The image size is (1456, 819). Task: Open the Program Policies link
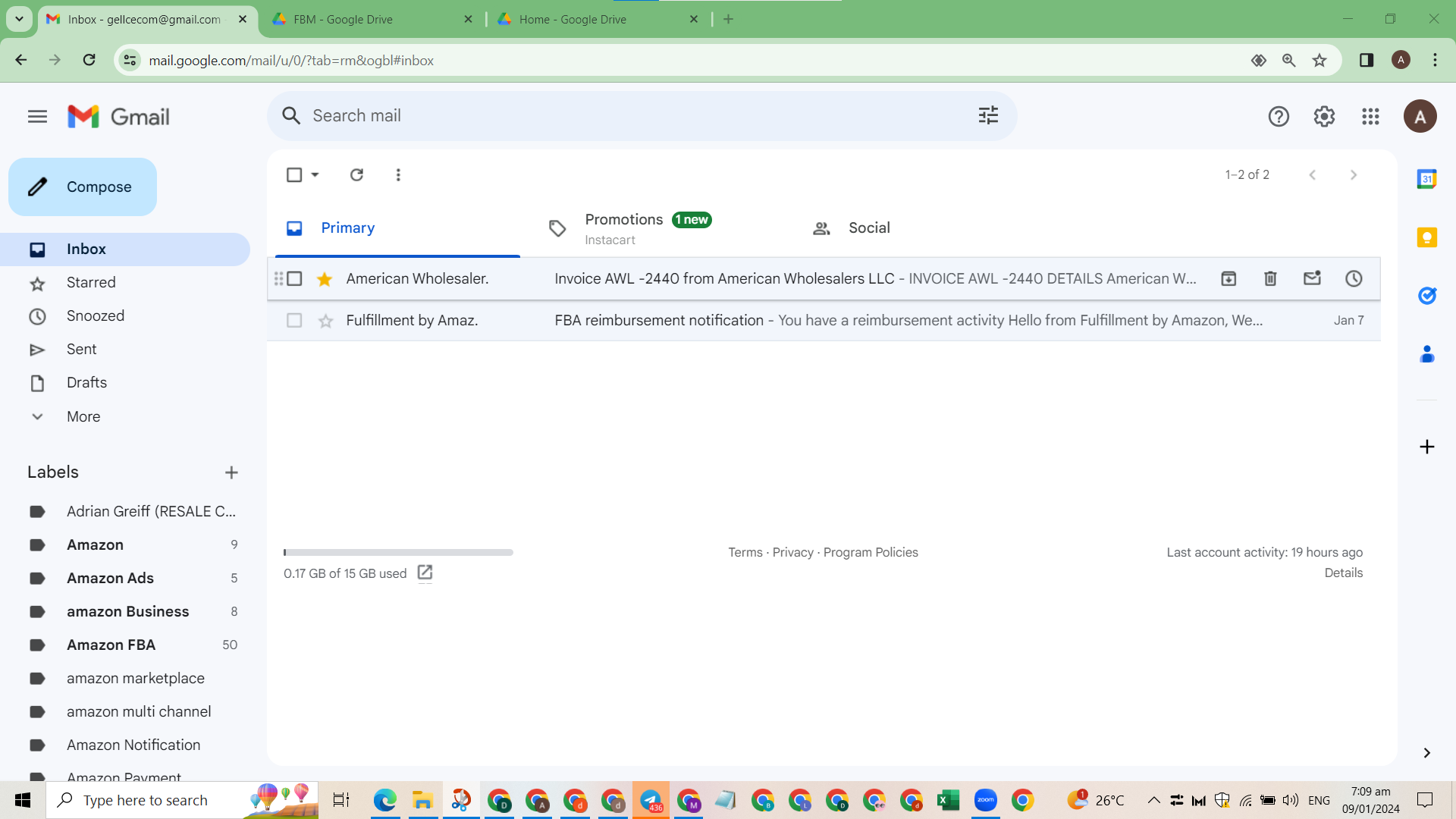871,552
